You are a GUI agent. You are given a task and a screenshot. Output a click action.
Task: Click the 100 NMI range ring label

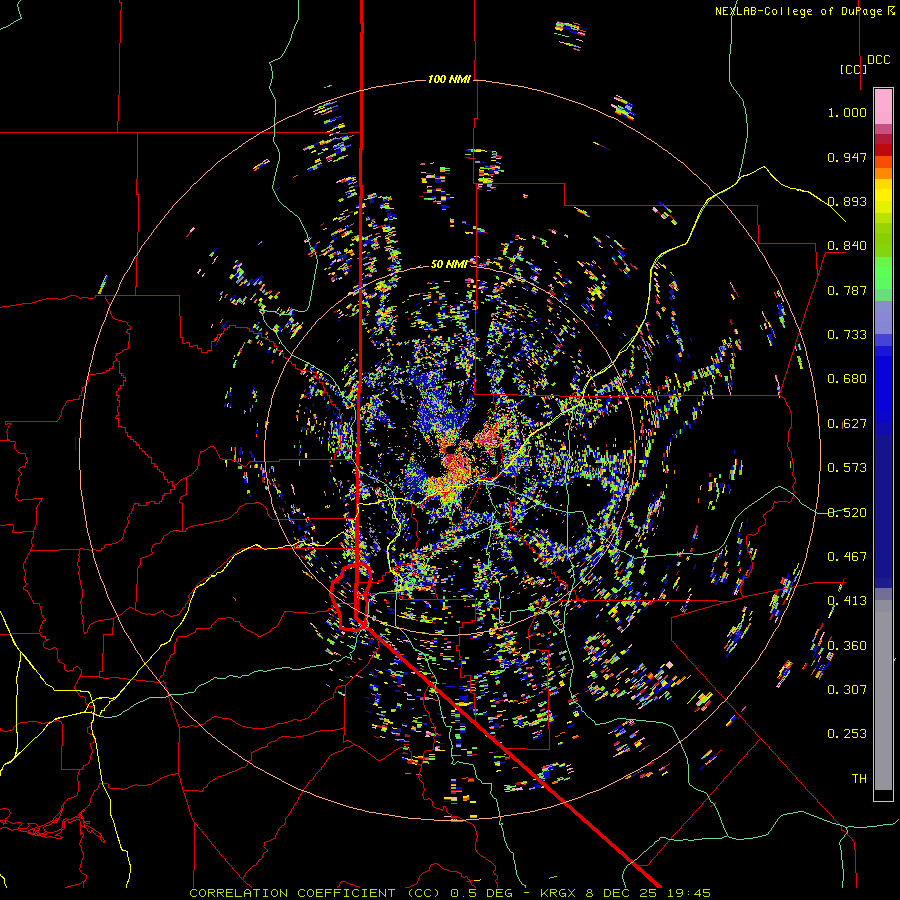point(449,79)
